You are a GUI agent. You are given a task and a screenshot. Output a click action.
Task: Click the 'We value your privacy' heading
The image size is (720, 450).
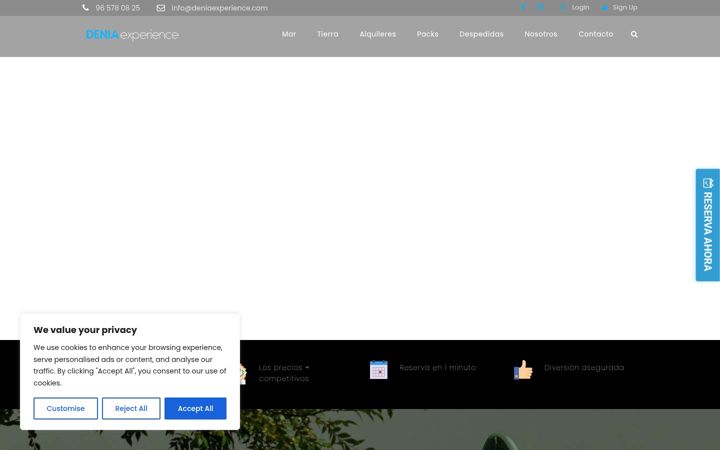pos(85,330)
